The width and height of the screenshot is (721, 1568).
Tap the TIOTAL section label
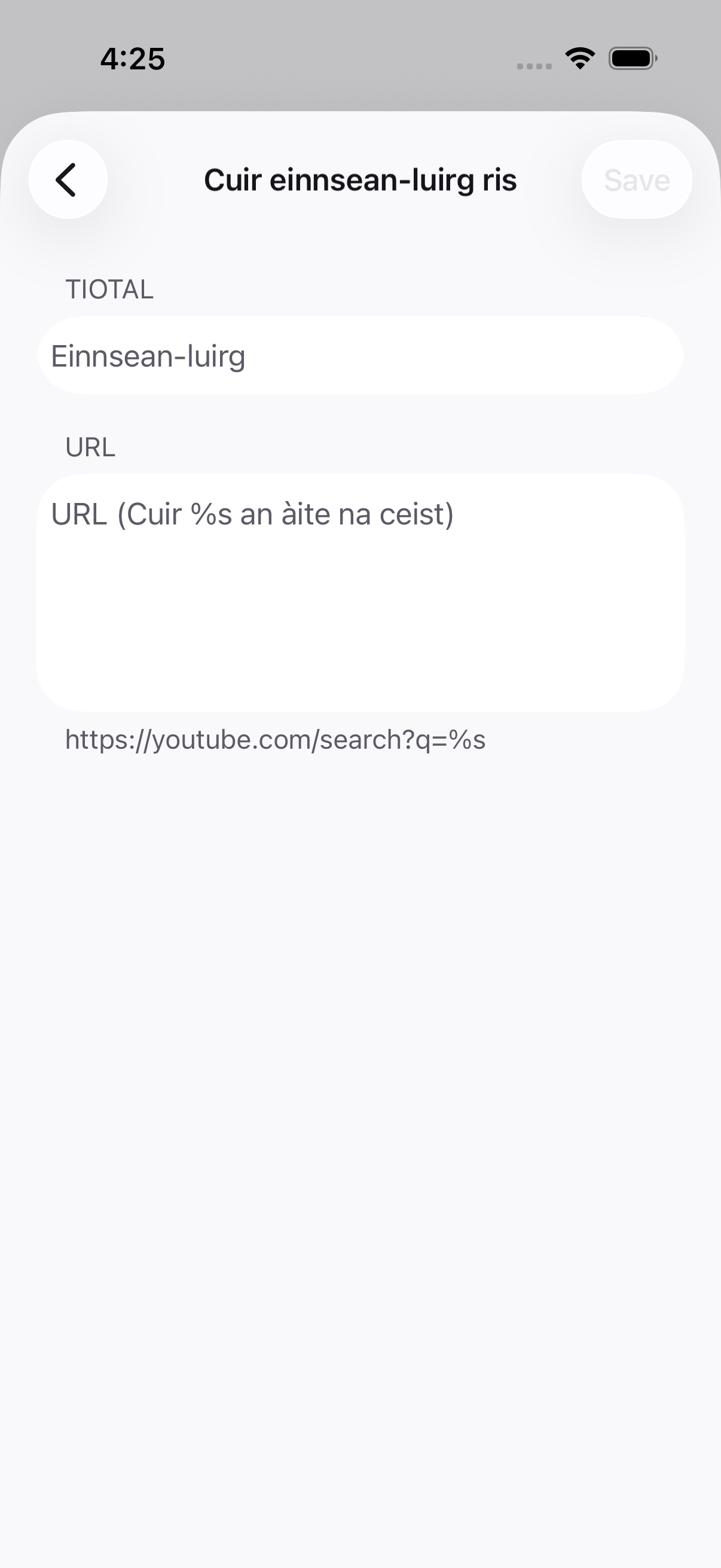click(109, 289)
